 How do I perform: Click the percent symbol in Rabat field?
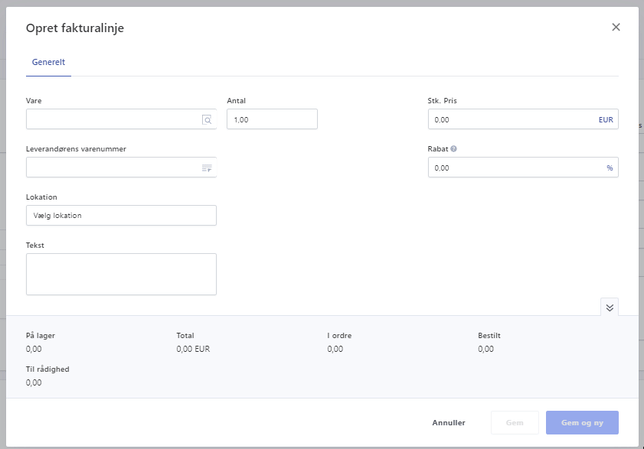coord(609,168)
